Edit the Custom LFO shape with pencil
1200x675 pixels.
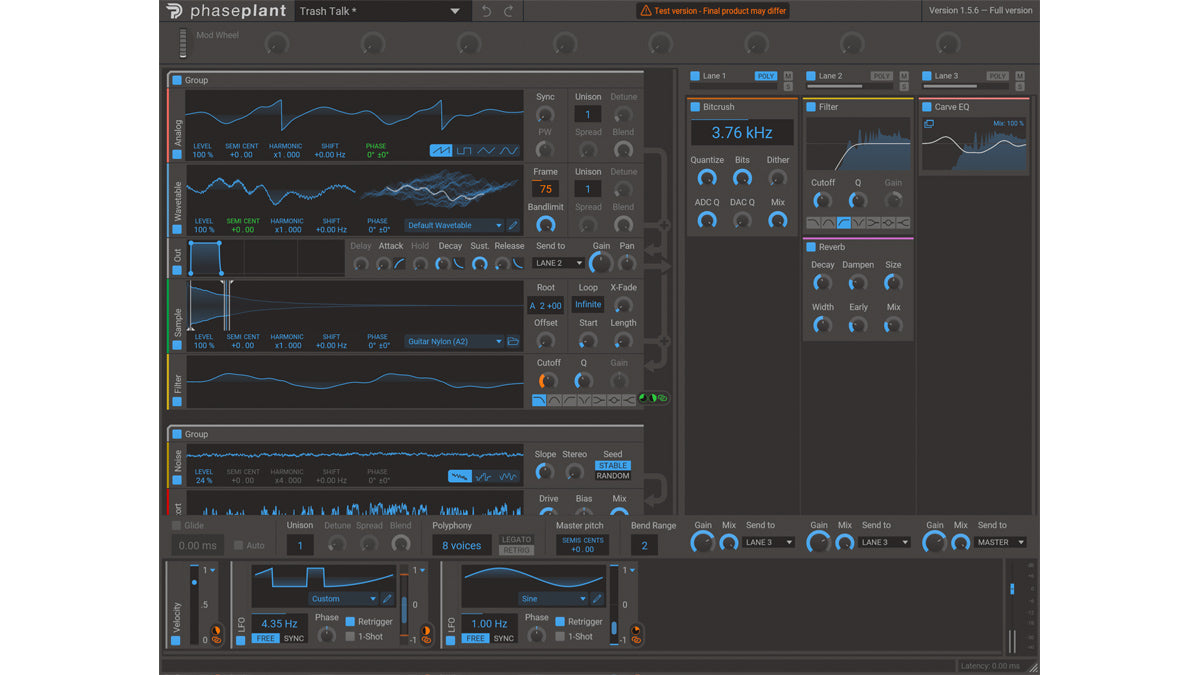[x=388, y=599]
